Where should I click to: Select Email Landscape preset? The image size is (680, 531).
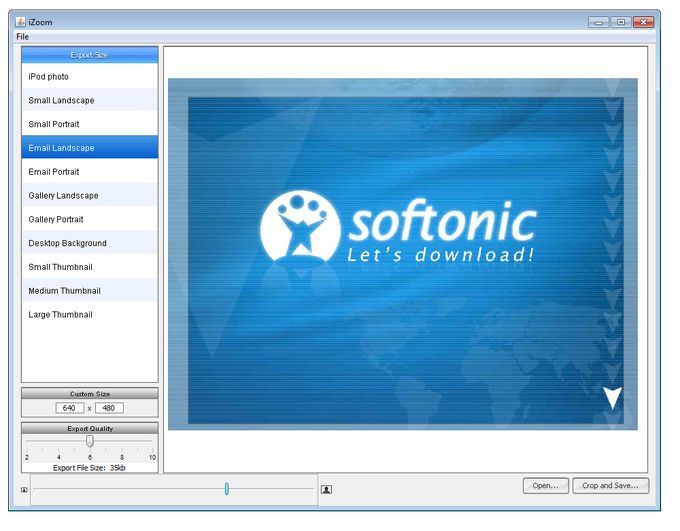pyautogui.click(x=89, y=148)
